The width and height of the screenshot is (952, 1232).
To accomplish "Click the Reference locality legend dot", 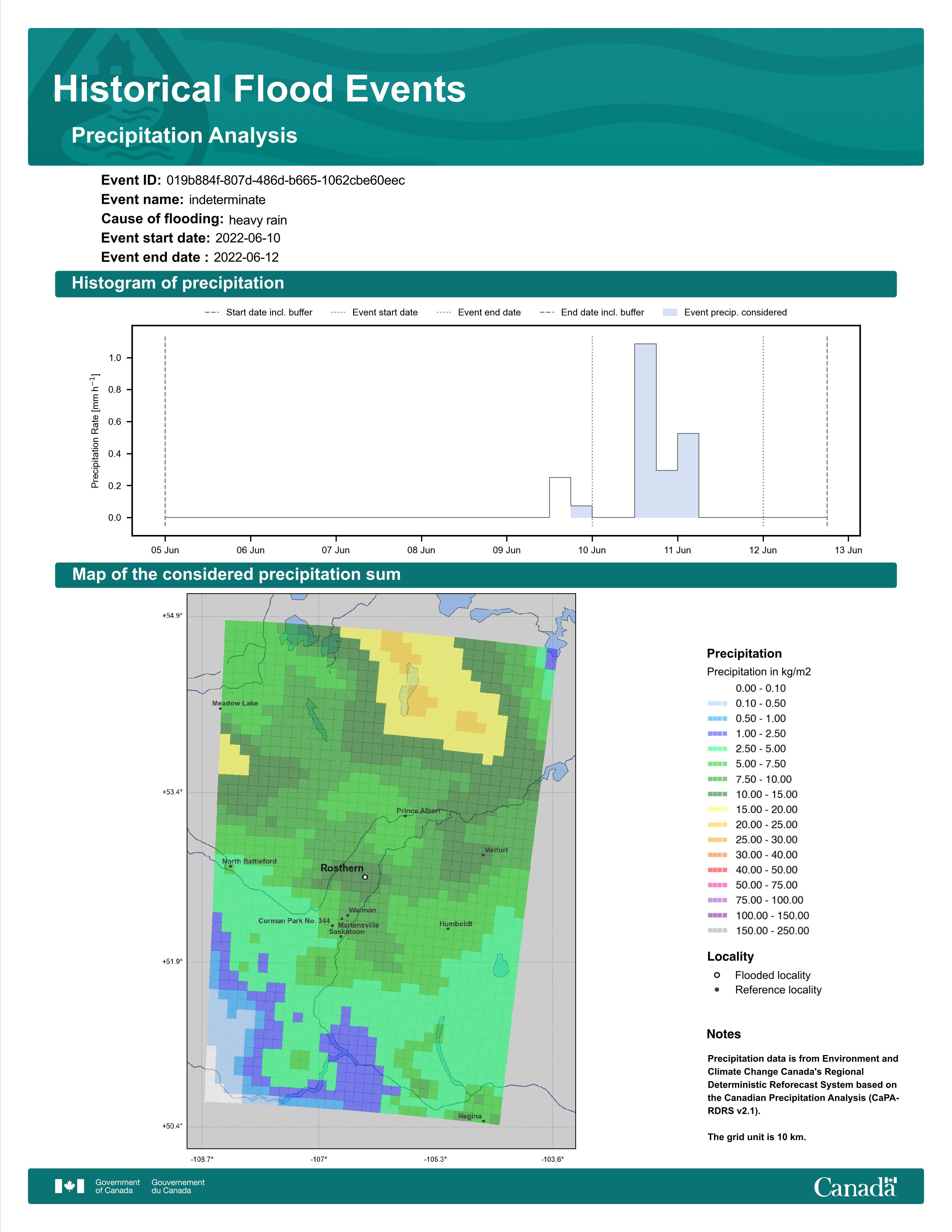I will (717, 989).
